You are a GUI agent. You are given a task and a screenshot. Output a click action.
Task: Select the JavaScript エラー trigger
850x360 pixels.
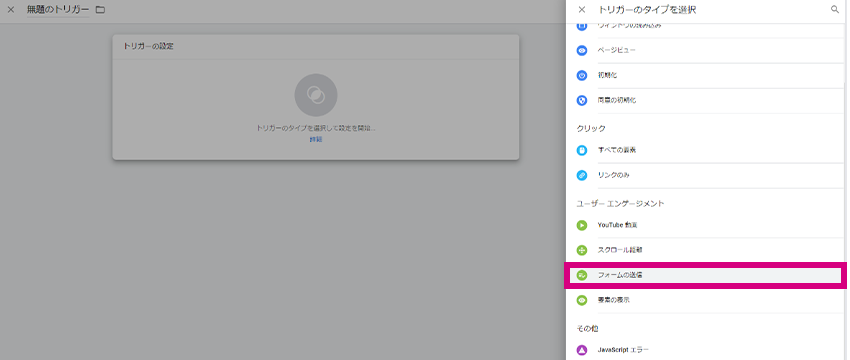706,350
